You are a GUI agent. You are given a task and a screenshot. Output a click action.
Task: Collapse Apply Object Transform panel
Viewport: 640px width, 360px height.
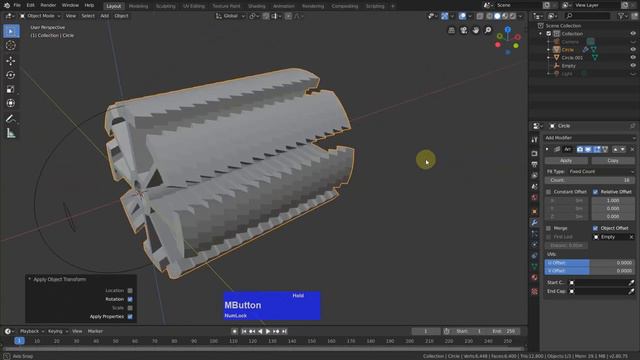(x=30, y=279)
